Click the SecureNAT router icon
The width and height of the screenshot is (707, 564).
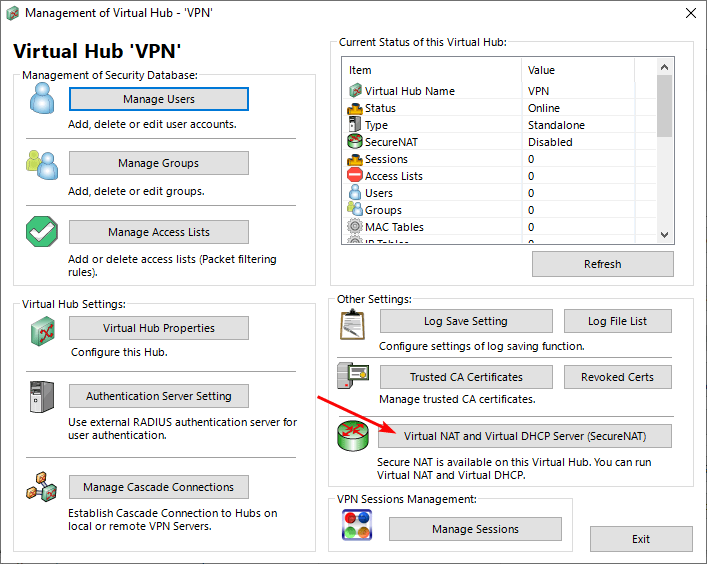tap(353, 437)
